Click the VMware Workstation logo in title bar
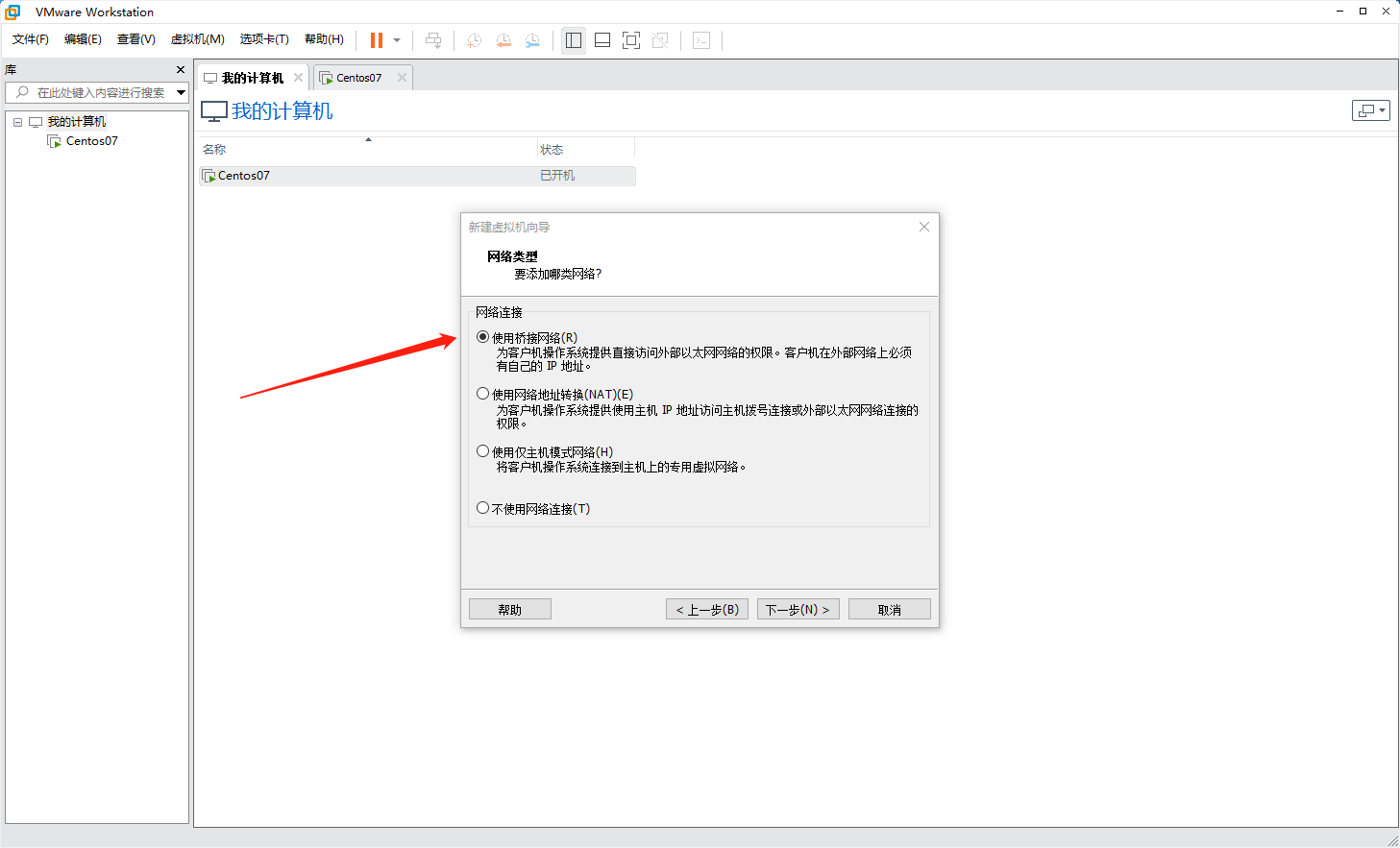 click(12, 12)
